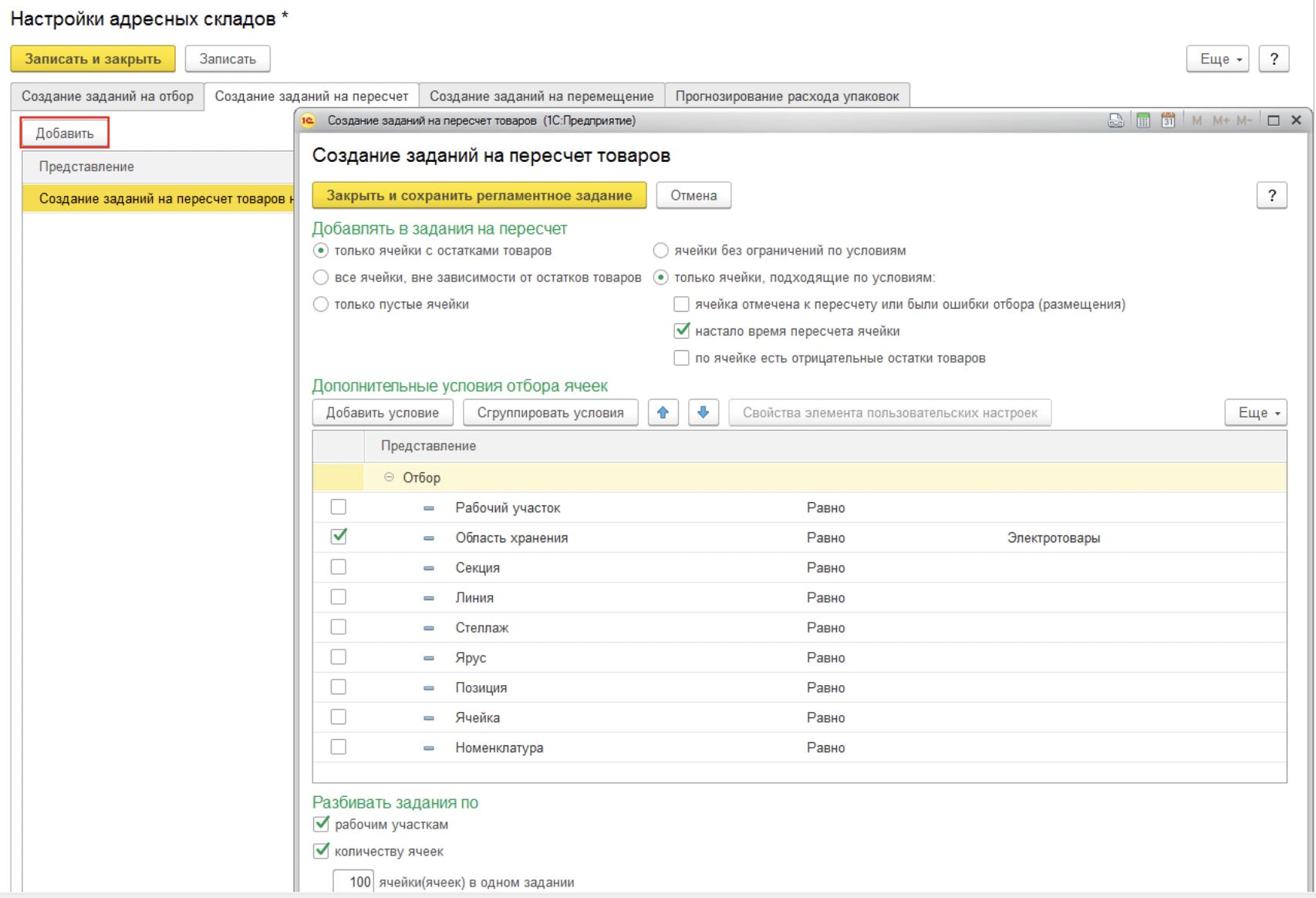This screenshot has height=898, width=1316.
Task: Uncheck 'настало время пересчета ячейки'
Action: point(682,331)
